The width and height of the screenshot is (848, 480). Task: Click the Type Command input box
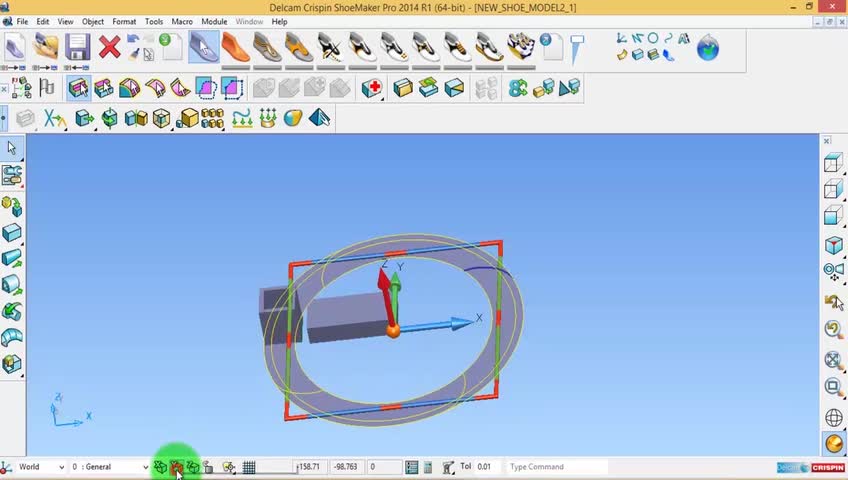[x=557, y=467]
